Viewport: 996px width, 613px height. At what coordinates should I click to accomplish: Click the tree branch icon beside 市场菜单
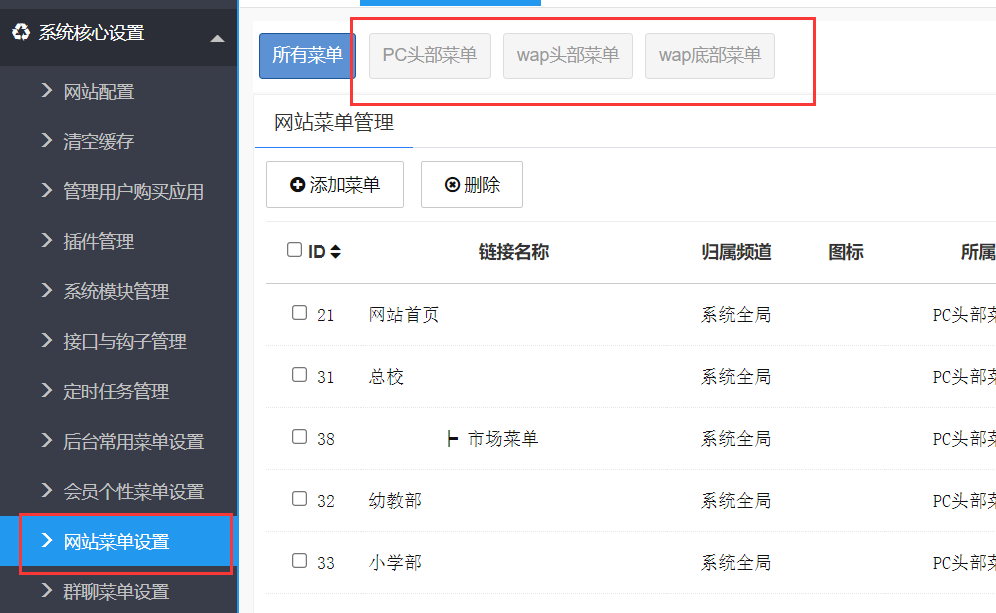453,438
